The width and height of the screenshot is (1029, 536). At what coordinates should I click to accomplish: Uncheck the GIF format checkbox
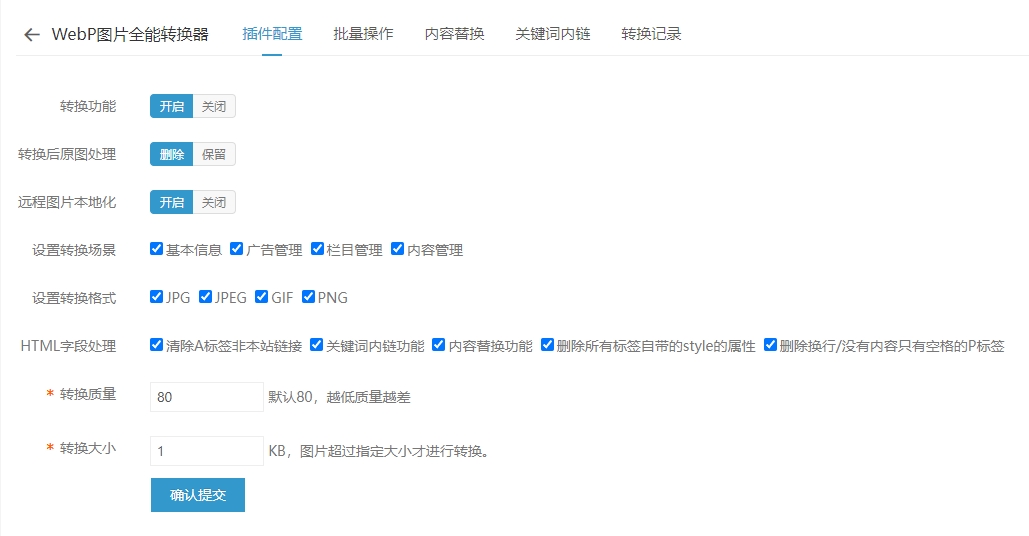[262, 297]
